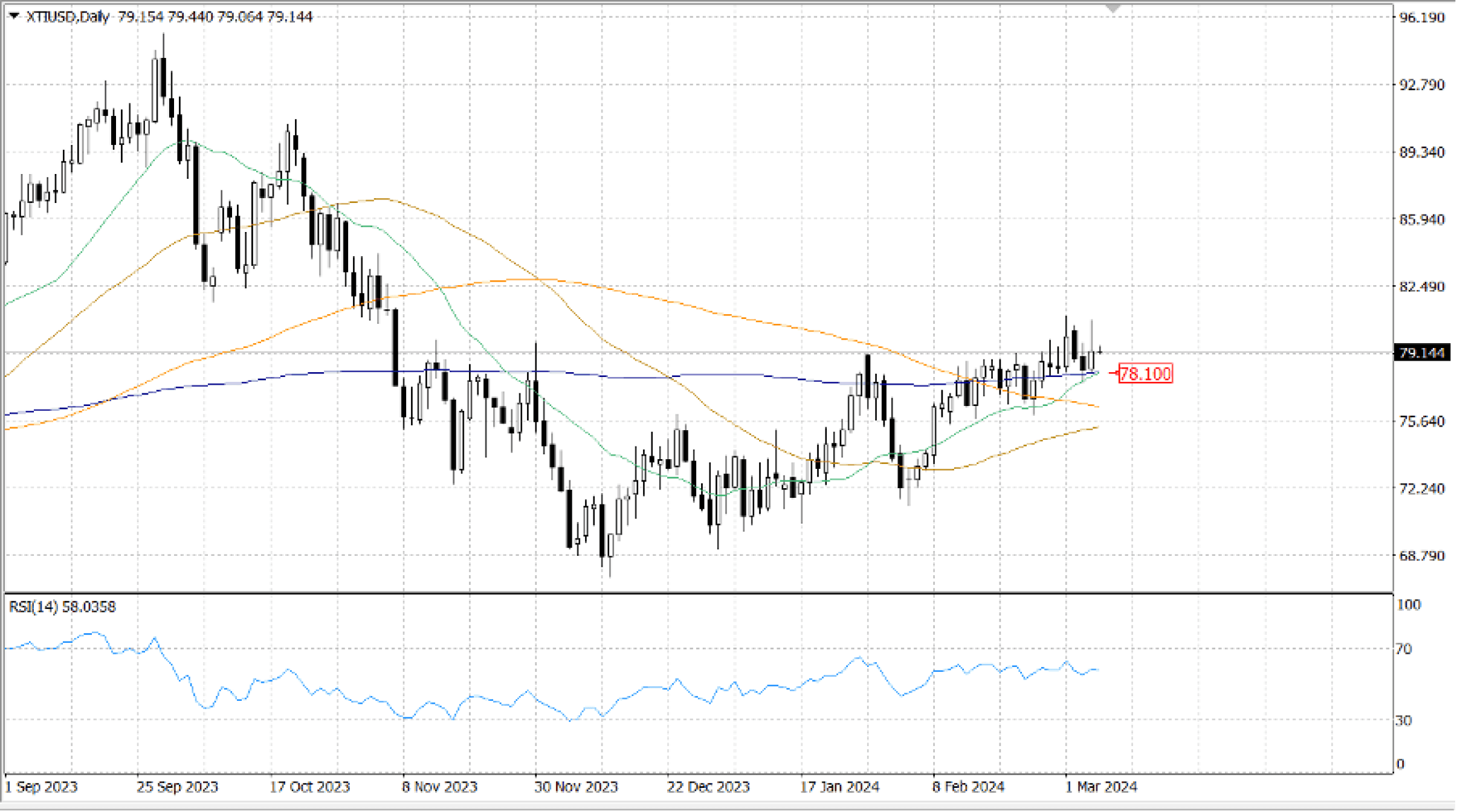Click the red 78.100 price label
The image size is (1457, 812).
1145,373
